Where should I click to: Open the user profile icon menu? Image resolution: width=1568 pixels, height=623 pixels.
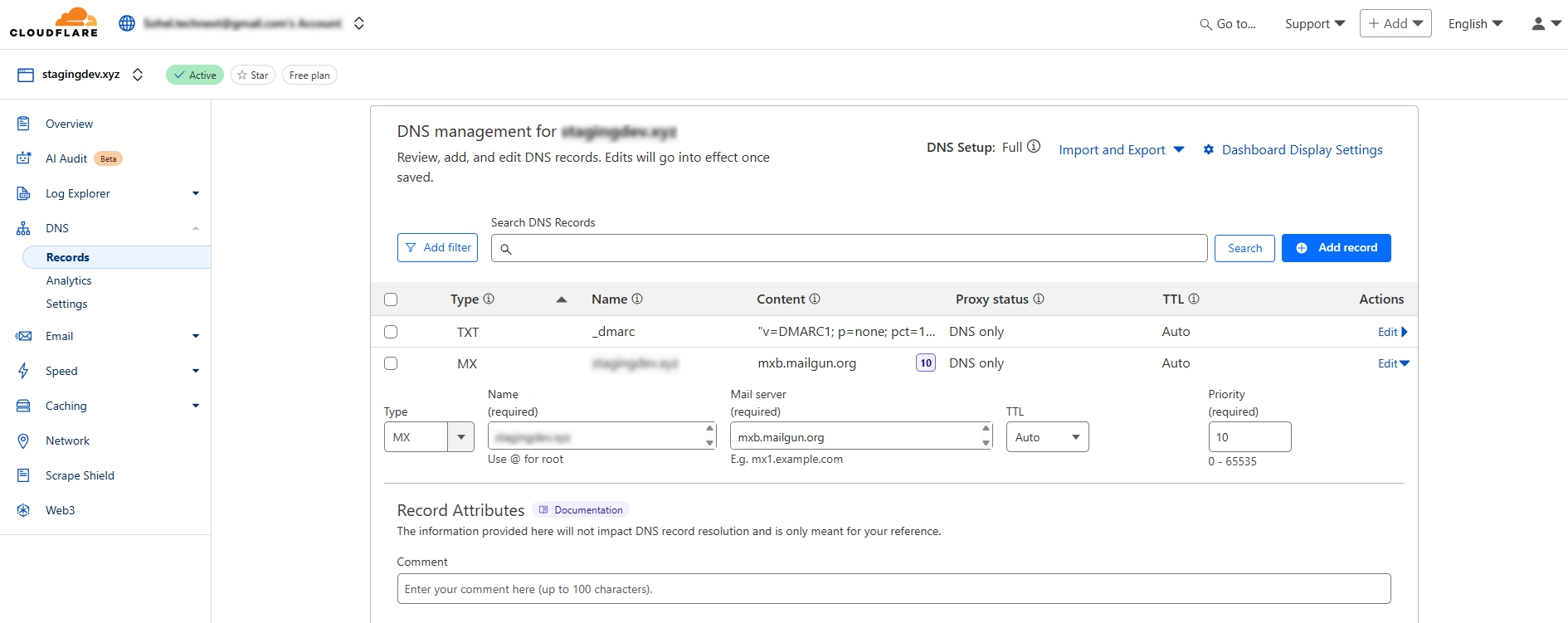tap(1545, 24)
